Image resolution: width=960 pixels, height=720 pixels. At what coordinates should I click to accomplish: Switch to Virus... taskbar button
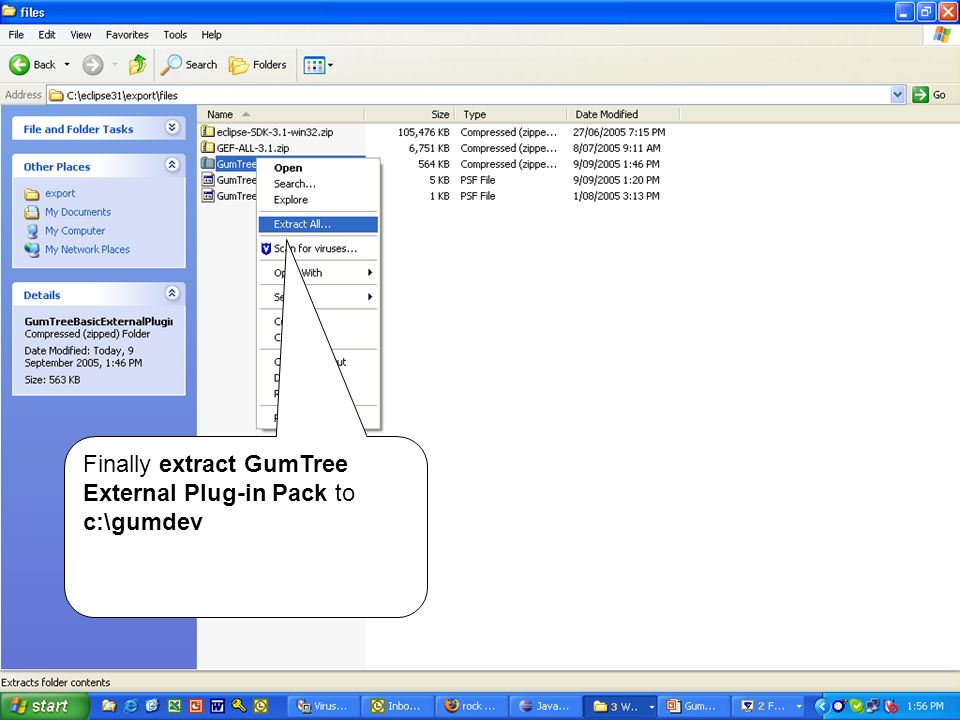(x=323, y=706)
